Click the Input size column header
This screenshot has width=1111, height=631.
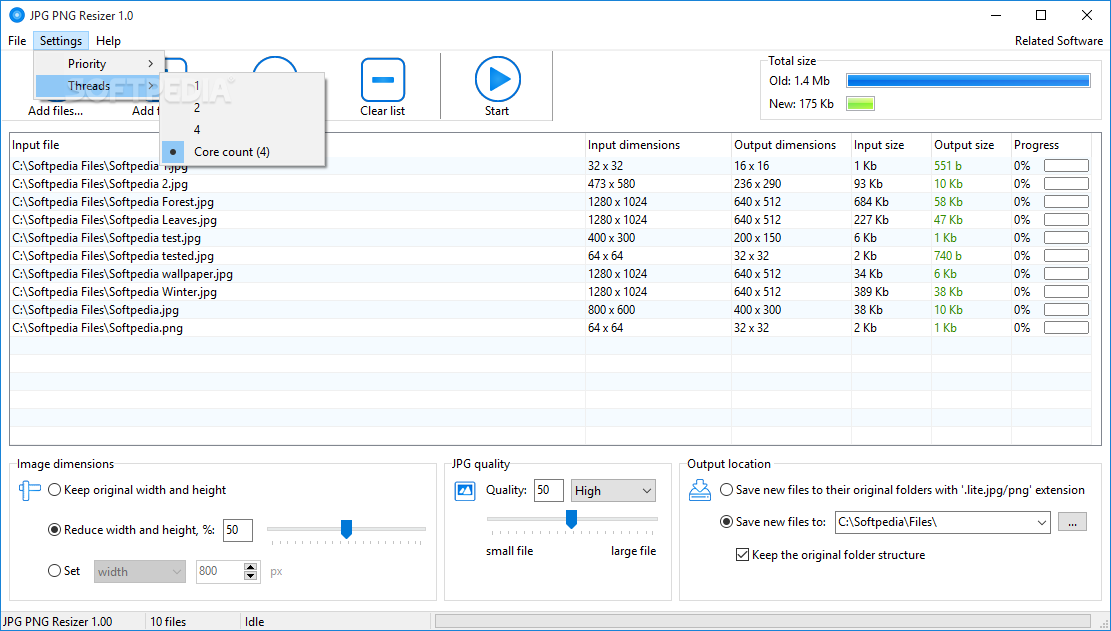pos(891,144)
